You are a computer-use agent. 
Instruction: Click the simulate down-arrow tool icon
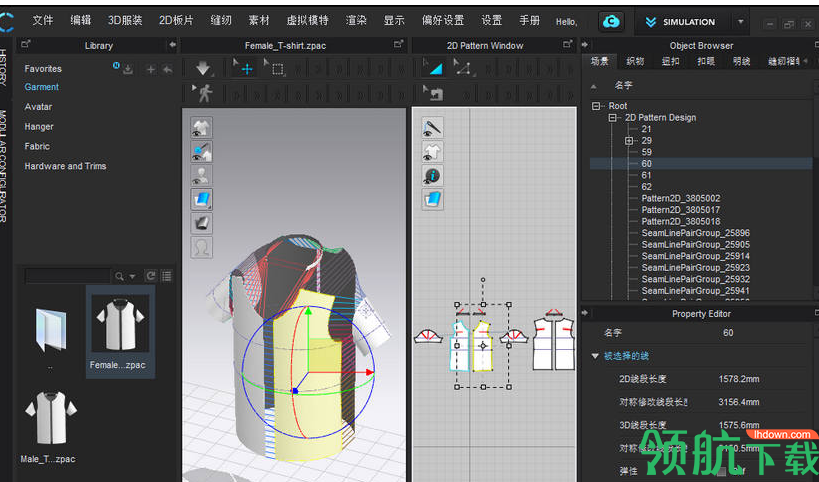(203, 68)
